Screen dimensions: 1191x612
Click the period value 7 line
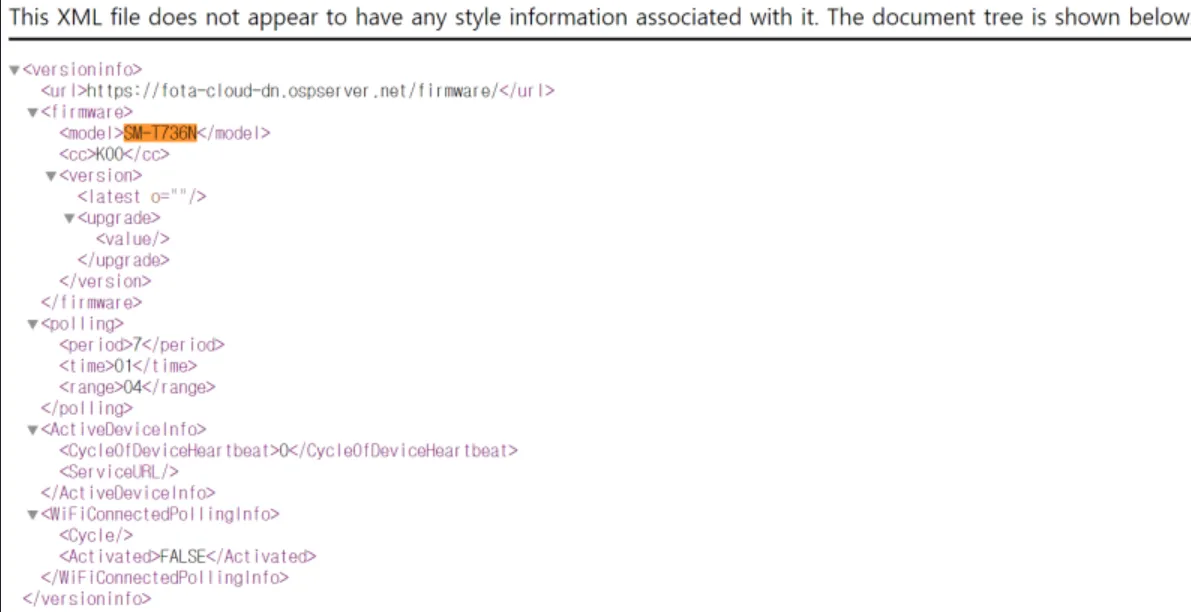pyautogui.click(x=141, y=345)
